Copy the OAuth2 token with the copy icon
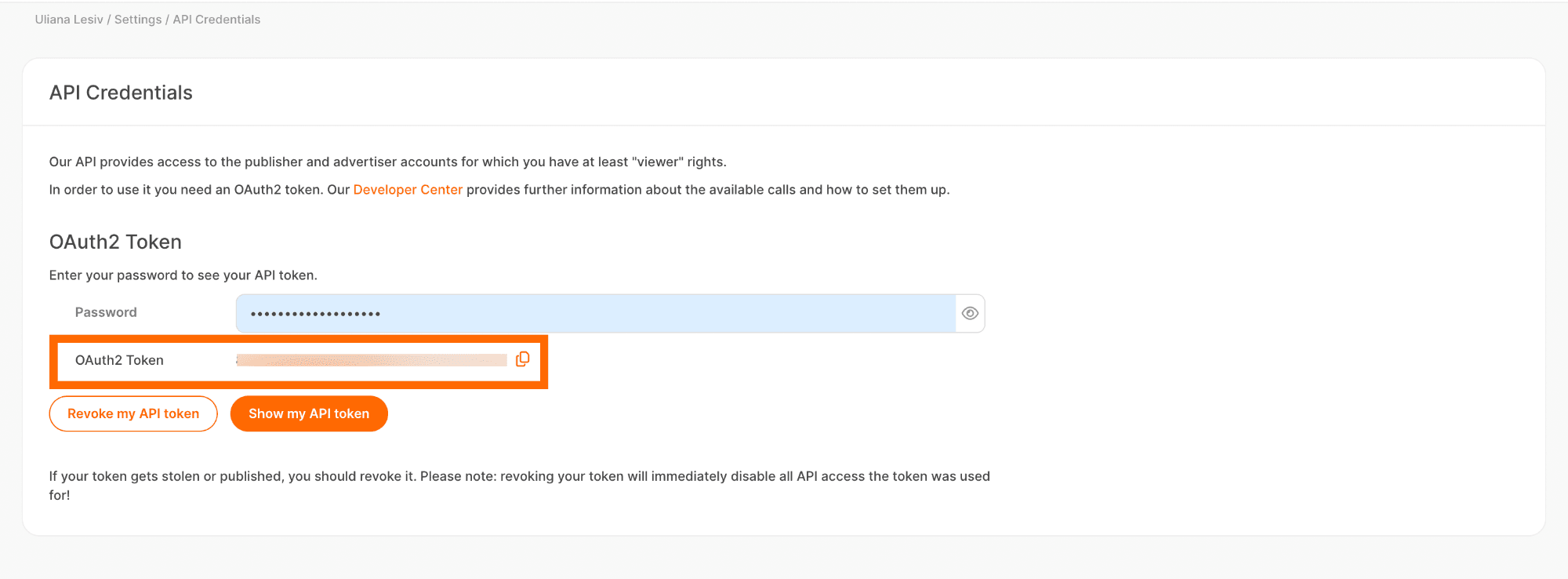The height and width of the screenshot is (579, 1568). pos(523,359)
